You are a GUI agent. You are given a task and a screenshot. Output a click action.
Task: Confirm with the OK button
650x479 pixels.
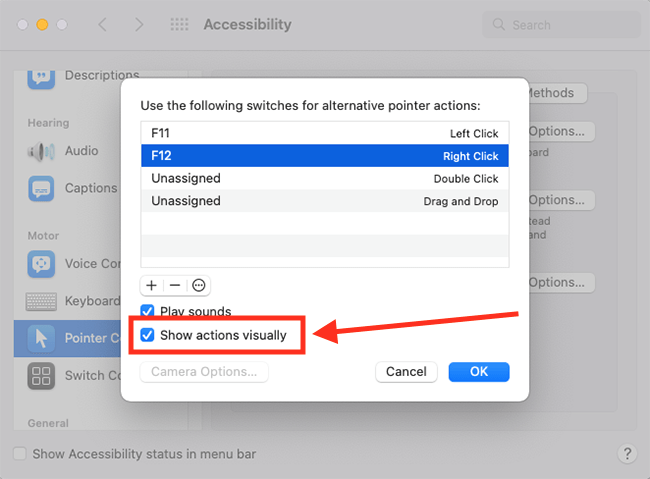(479, 372)
